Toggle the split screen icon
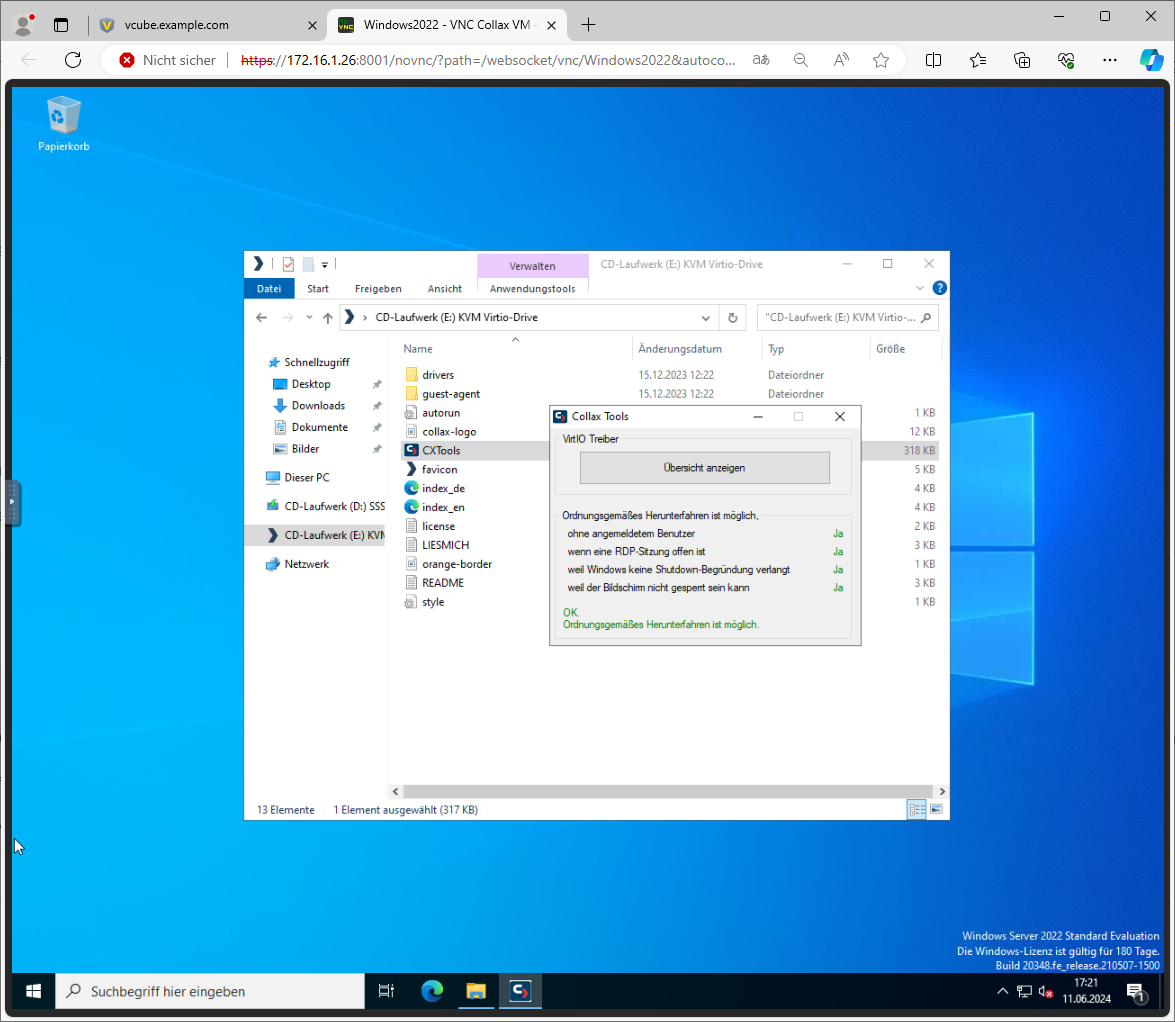 pos(933,60)
